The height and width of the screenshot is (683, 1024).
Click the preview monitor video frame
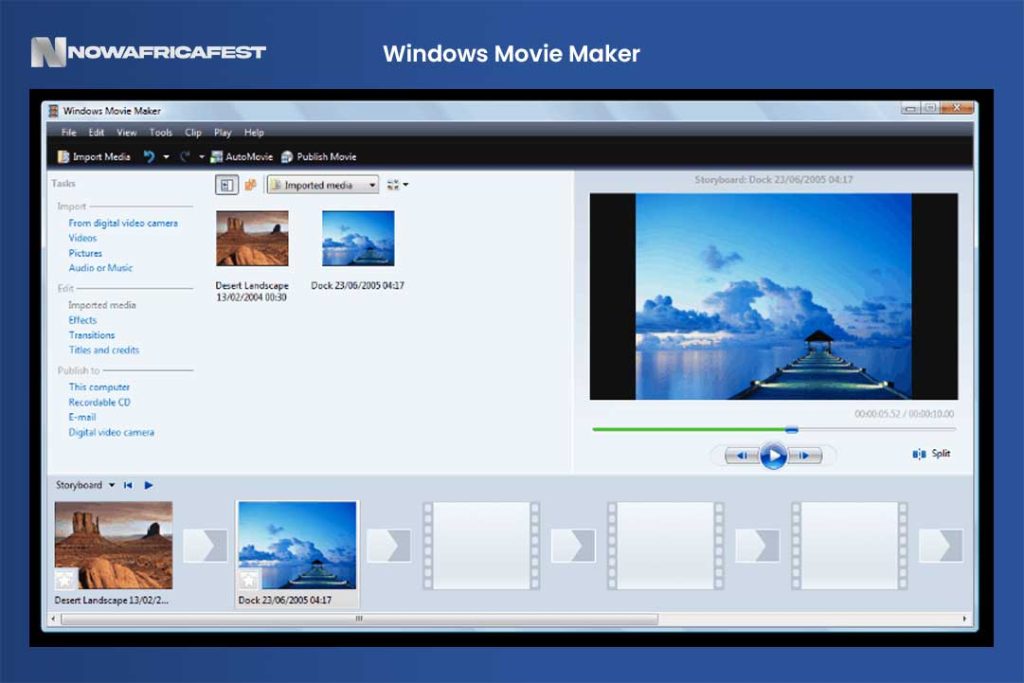[773, 296]
